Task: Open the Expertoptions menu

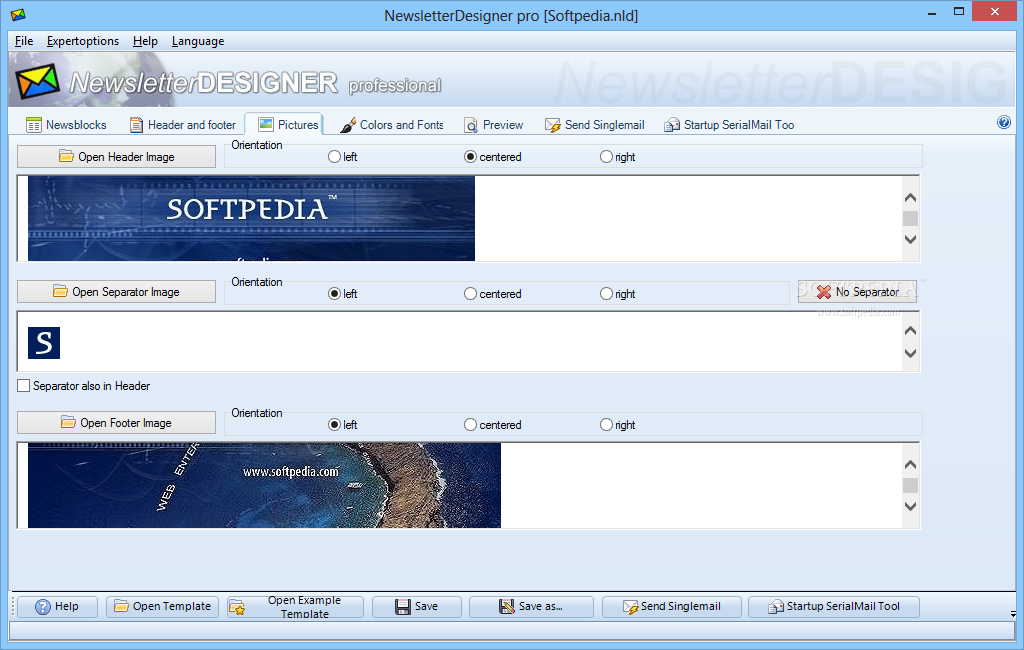Action: pyautogui.click(x=83, y=41)
